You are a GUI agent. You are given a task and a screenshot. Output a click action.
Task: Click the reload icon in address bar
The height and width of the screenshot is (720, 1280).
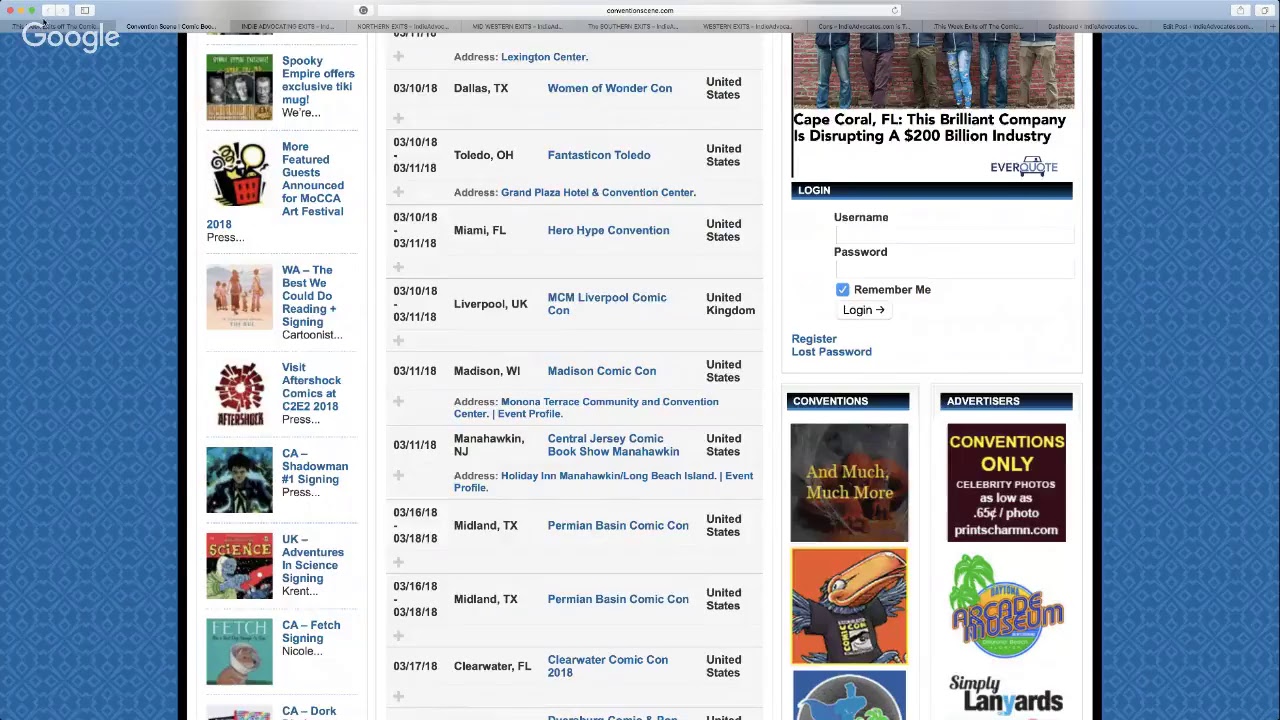tap(895, 10)
